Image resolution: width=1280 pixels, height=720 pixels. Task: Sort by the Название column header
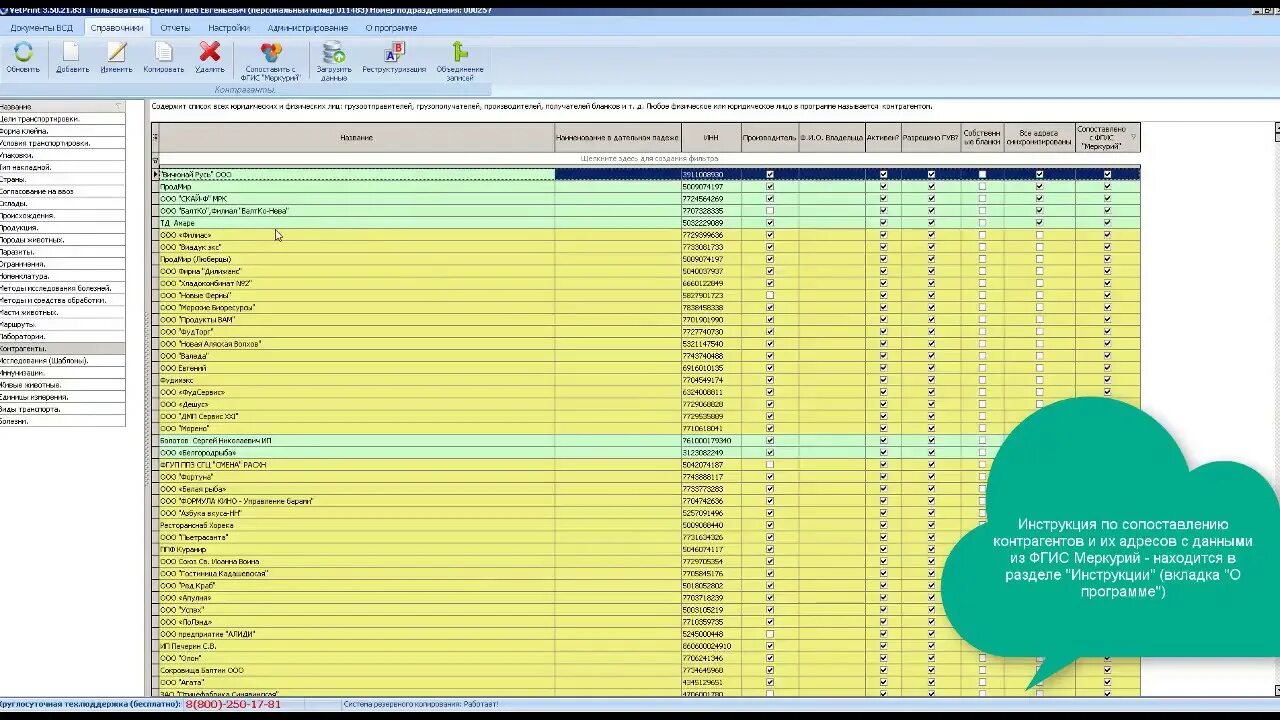(x=357, y=137)
